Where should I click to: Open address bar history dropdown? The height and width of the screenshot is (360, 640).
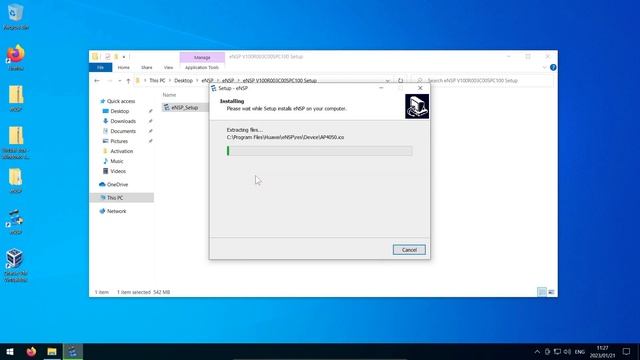[387, 81]
